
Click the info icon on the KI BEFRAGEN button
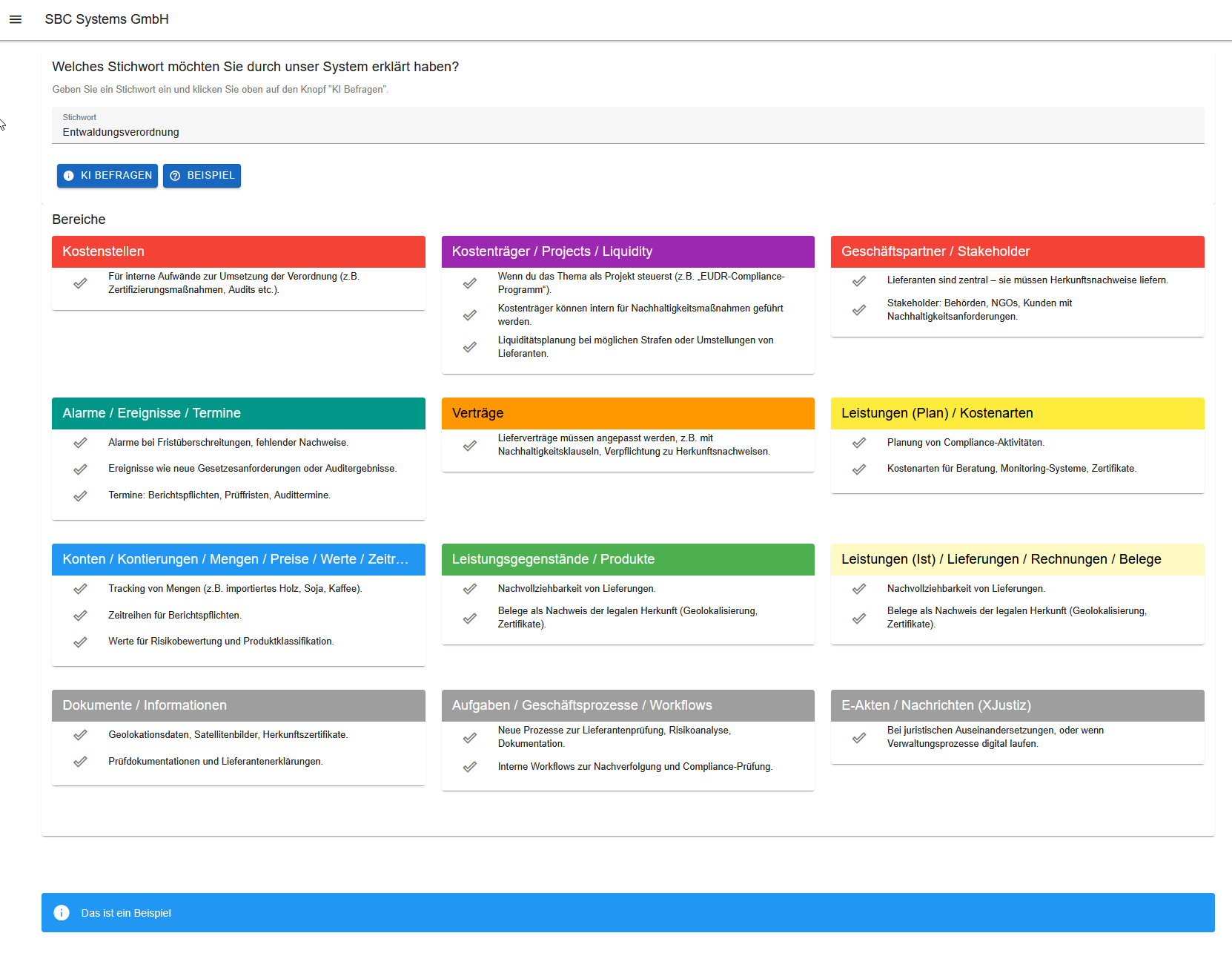[x=68, y=176]
